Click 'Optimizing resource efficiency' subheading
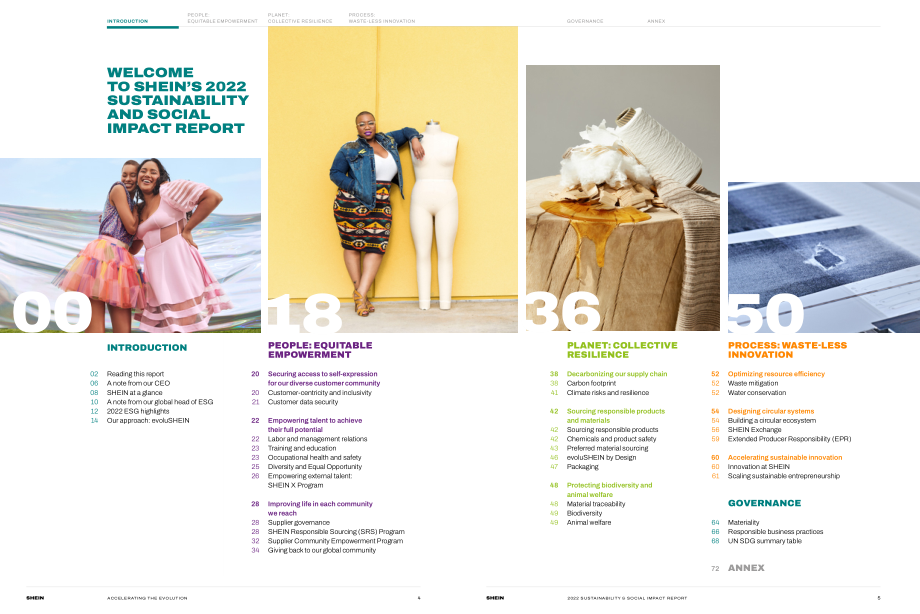Image resolution: width=920 pixels, height=614 pixels. [776, 374]
